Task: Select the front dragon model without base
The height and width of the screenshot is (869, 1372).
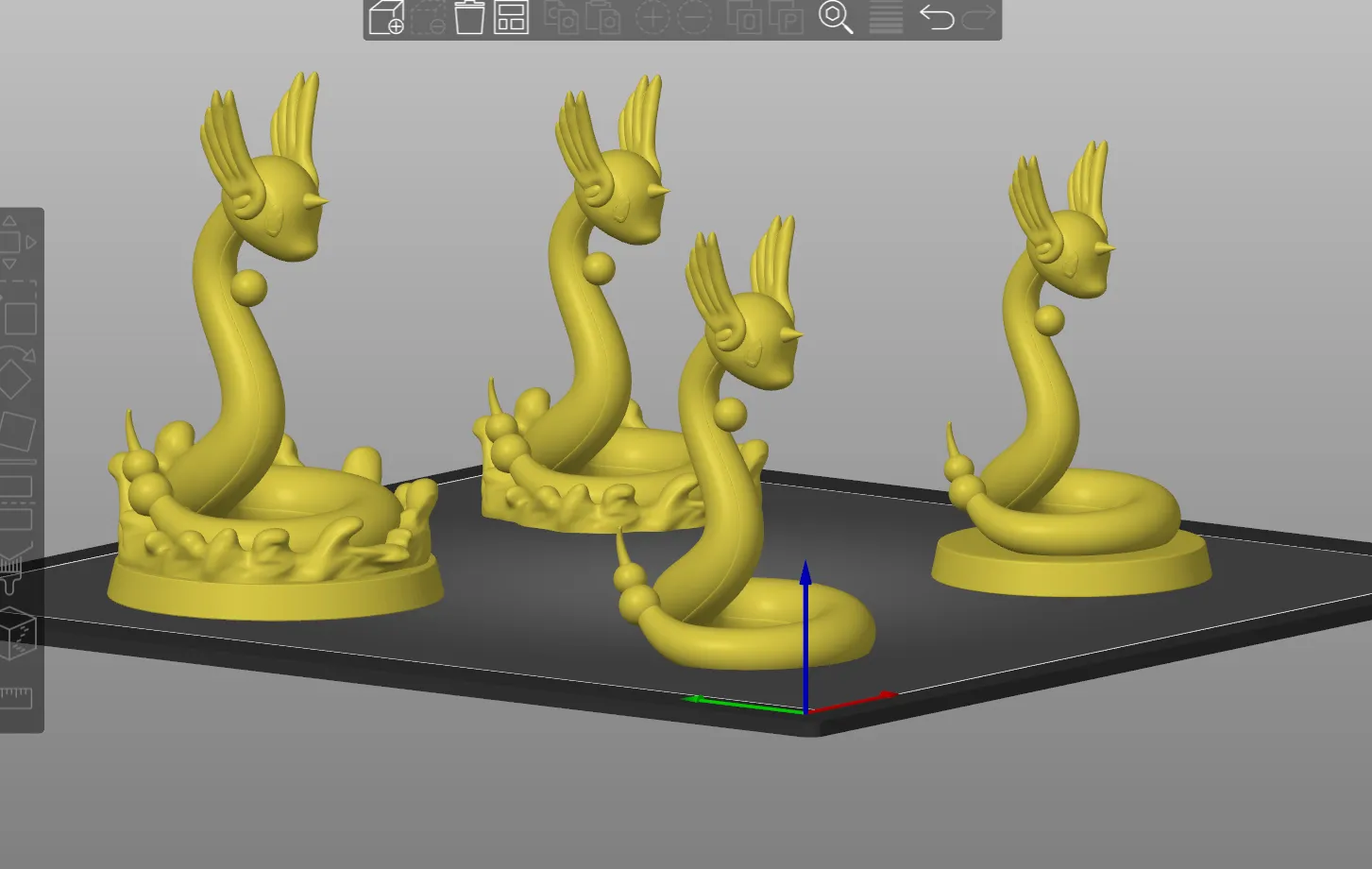Action: pos(737,491)
